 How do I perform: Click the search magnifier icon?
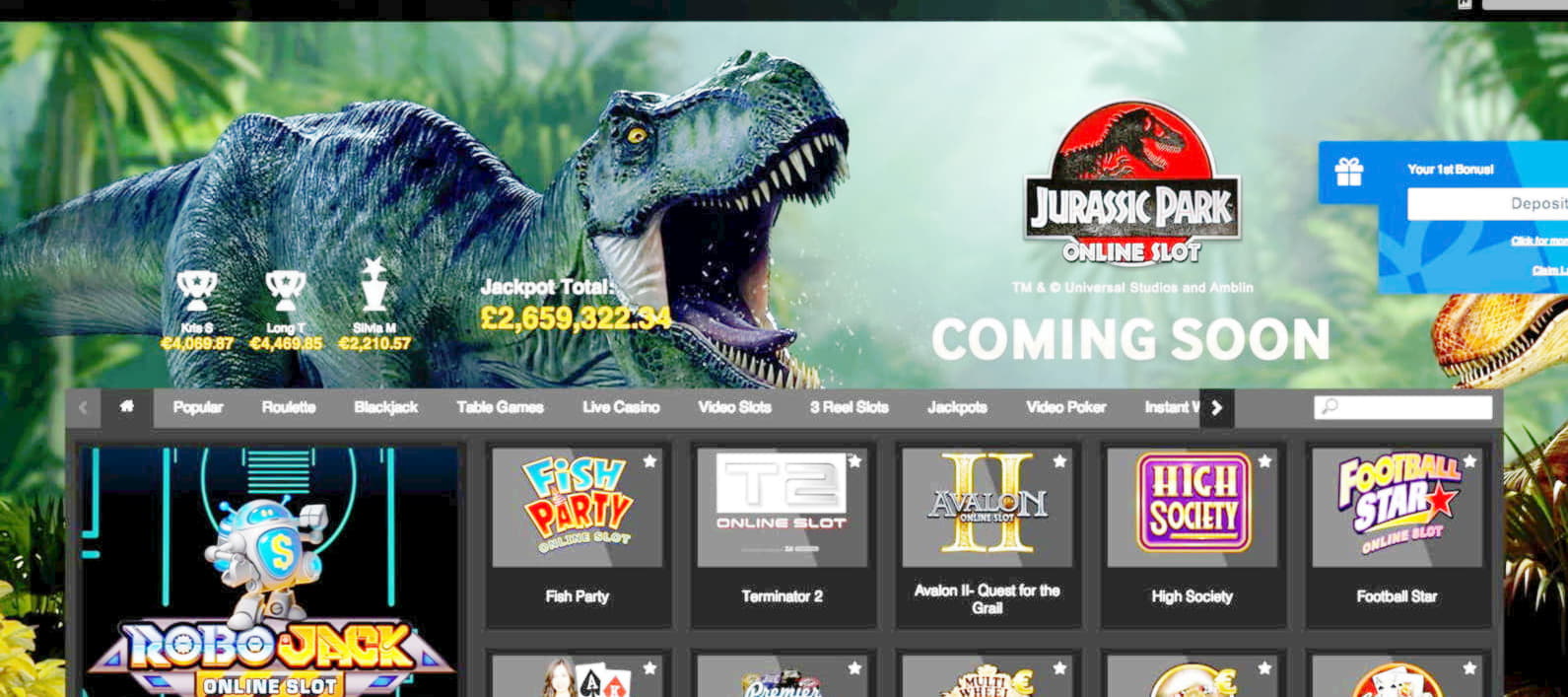pos(1329,406)
